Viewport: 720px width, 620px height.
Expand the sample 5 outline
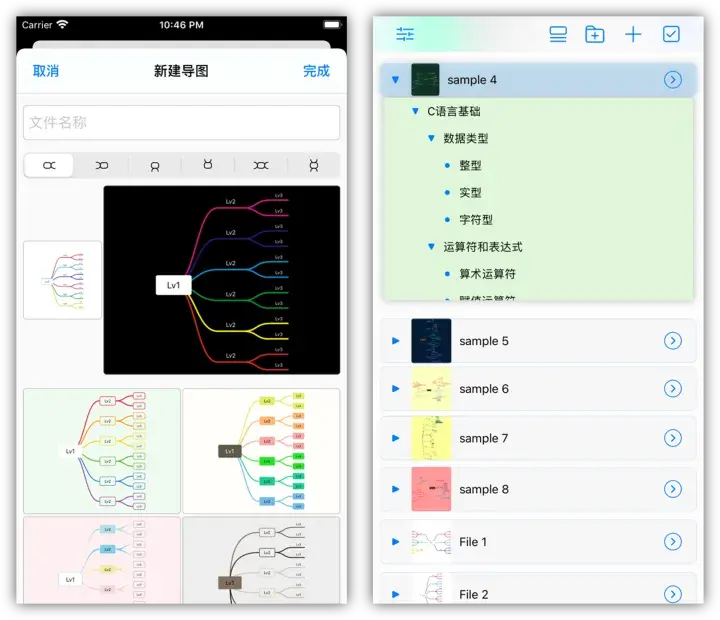pos(395,341)
